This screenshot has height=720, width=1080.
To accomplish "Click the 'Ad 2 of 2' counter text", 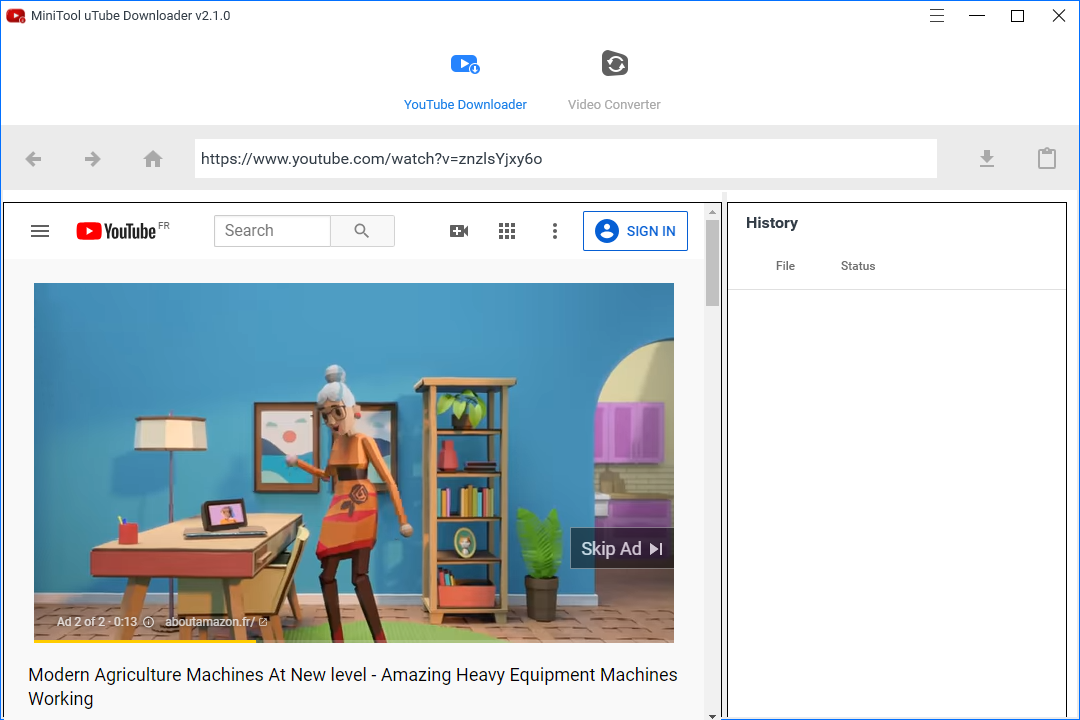I will coord(81,621).
